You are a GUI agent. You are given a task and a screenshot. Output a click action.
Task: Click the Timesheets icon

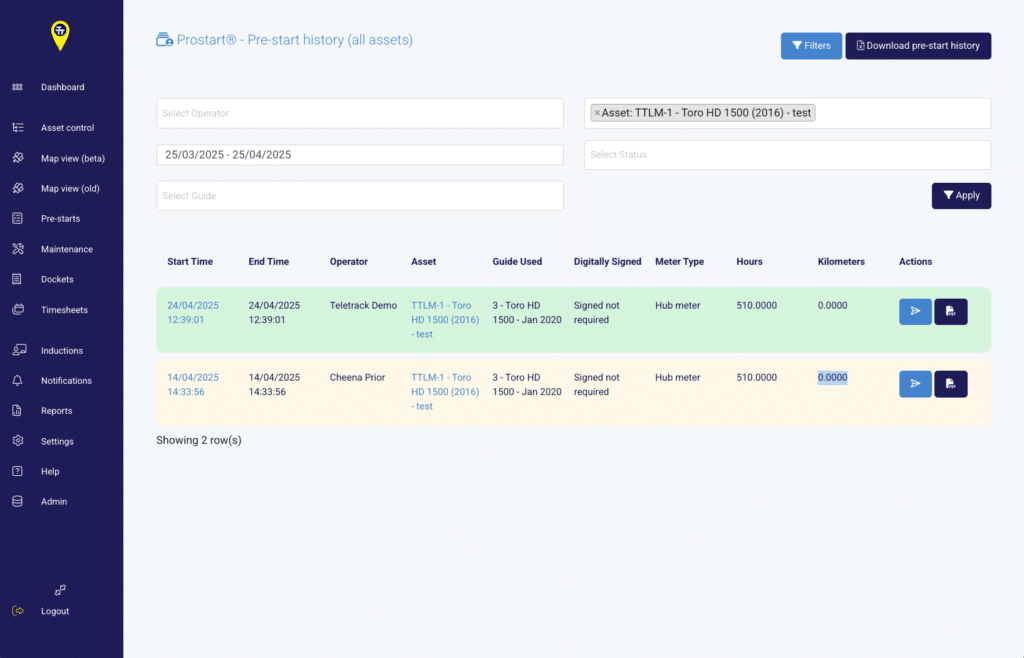tap(18, 309)
